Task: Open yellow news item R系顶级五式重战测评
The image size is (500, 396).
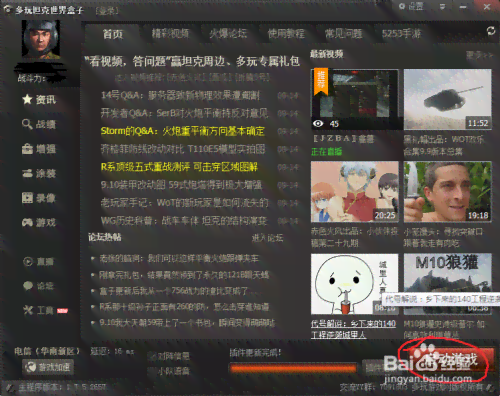Action: (179, 167)
